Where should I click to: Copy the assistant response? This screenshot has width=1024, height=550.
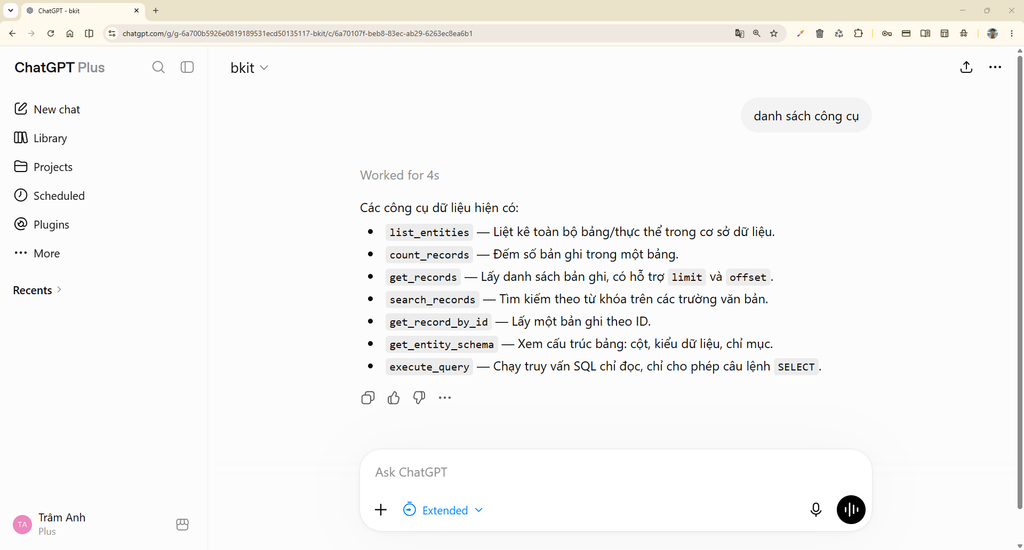click(x=368, y=398)
